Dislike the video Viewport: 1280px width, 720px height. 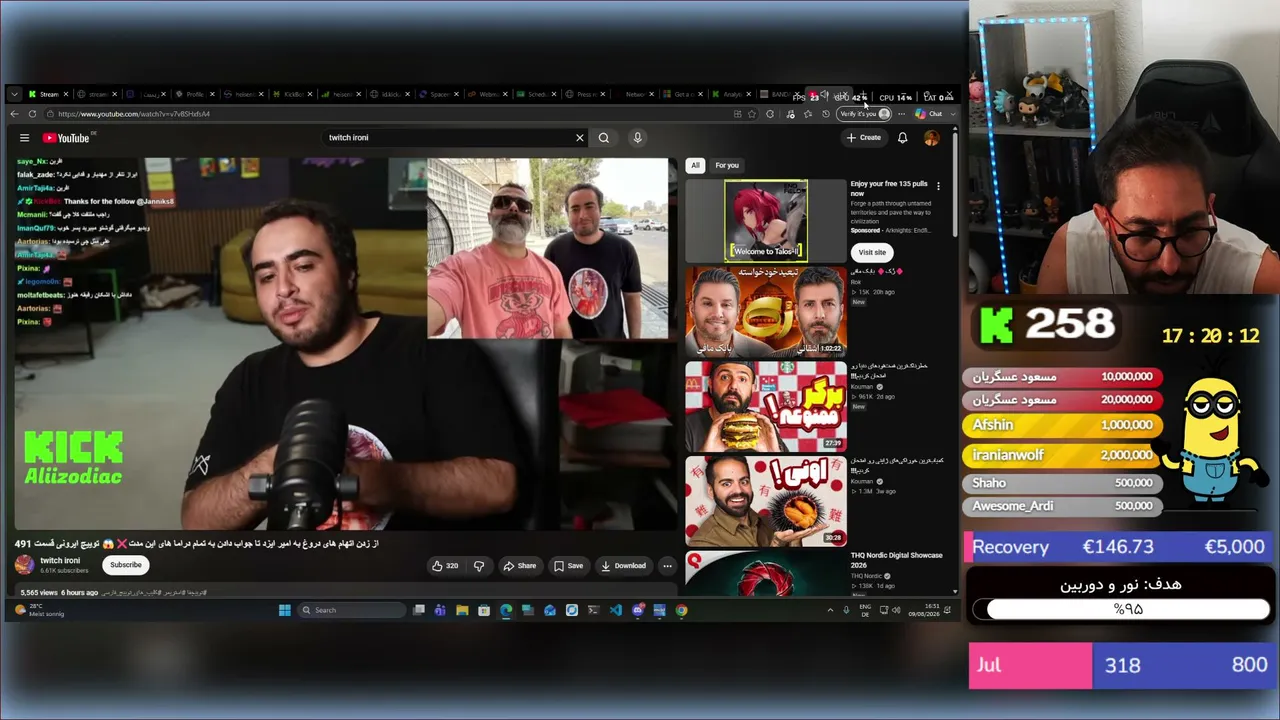(479, 566)
